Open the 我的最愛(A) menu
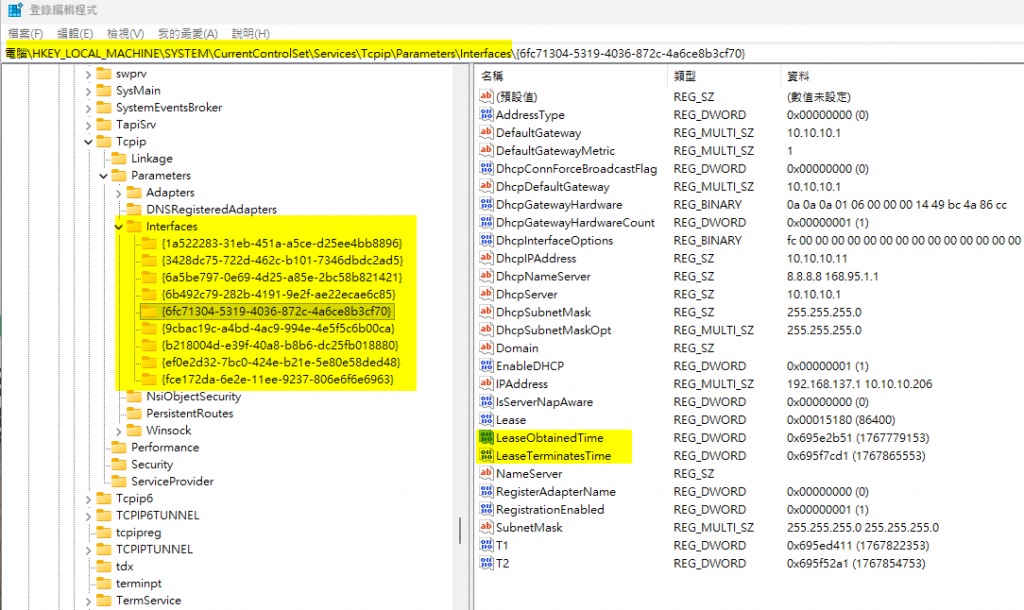 (x=187, y=33)
